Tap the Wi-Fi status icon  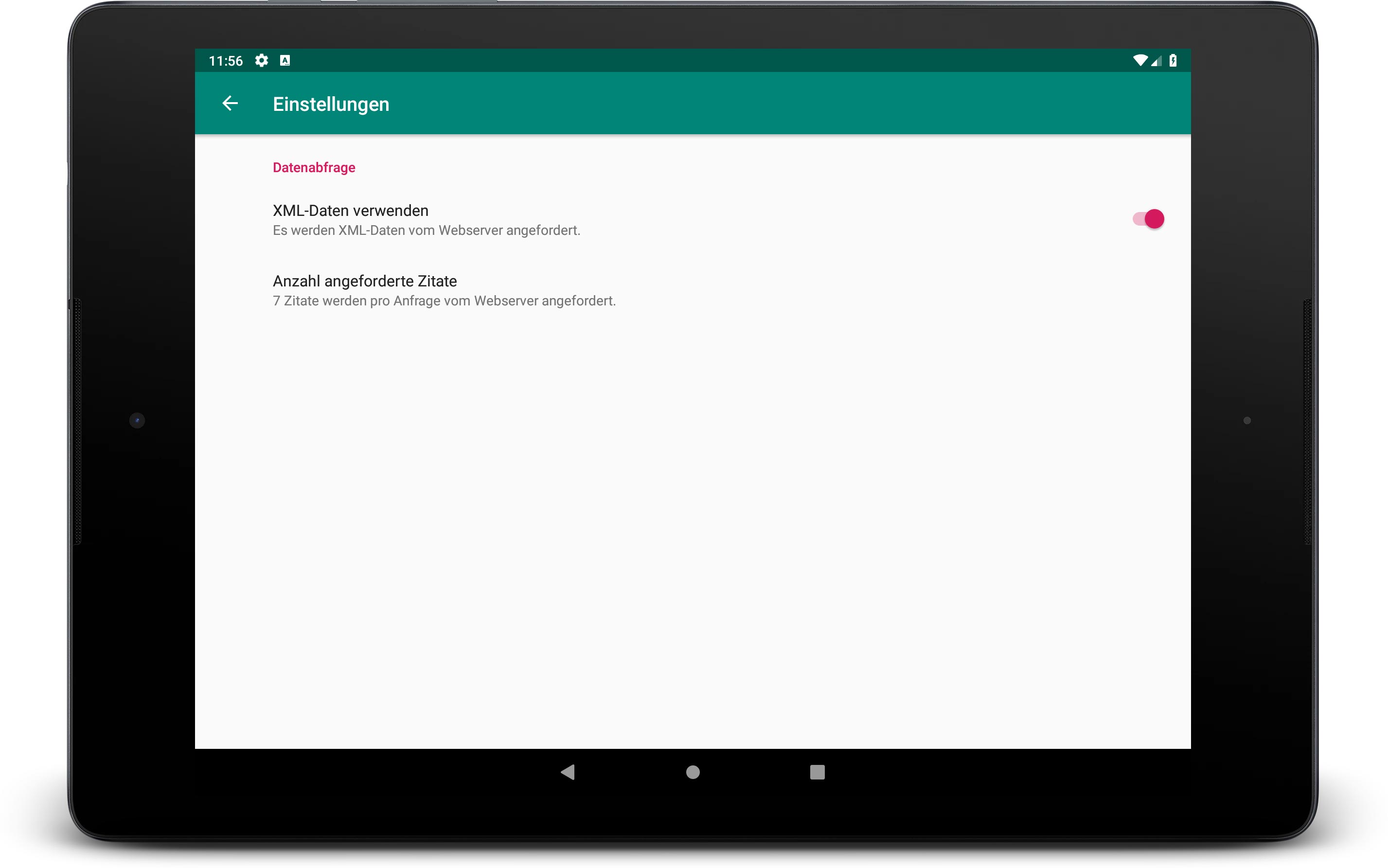click(x=1140, y=60)
